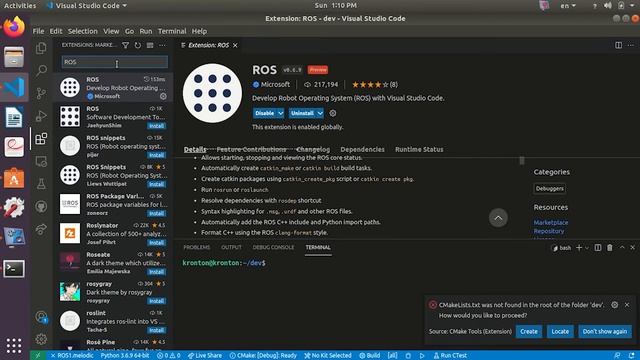
Task: Open the Accounts icon in activity bar
Action: tap(41, 317)
